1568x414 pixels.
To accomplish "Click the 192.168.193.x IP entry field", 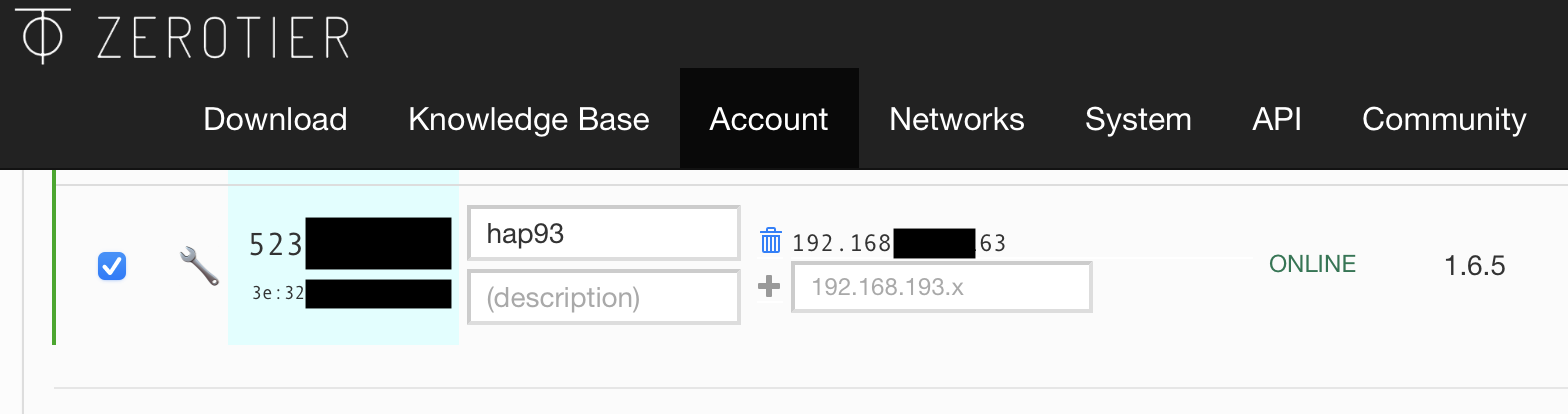I will point(941,288).
